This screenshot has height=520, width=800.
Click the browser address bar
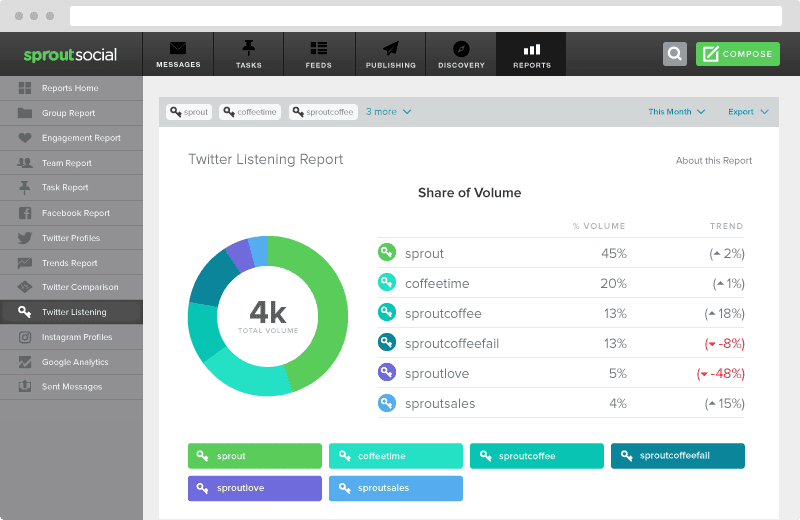(425, 16)
